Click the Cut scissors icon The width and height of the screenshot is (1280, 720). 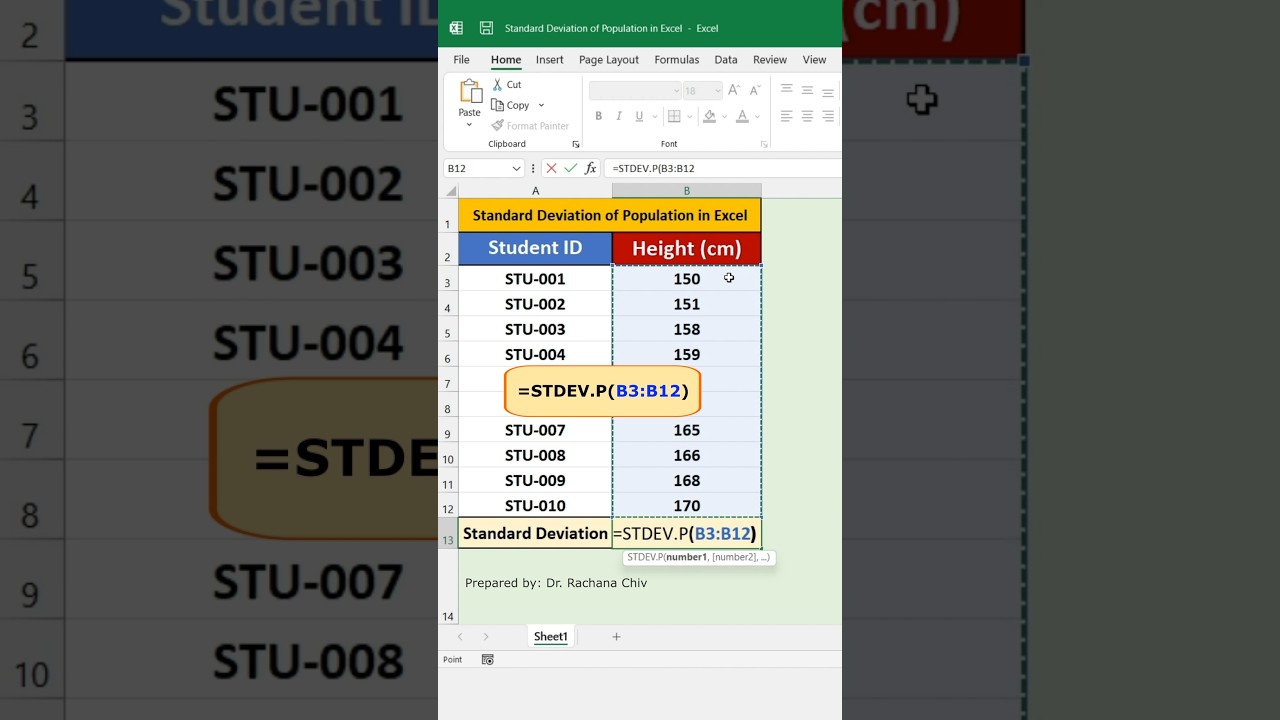coord(497,85)
